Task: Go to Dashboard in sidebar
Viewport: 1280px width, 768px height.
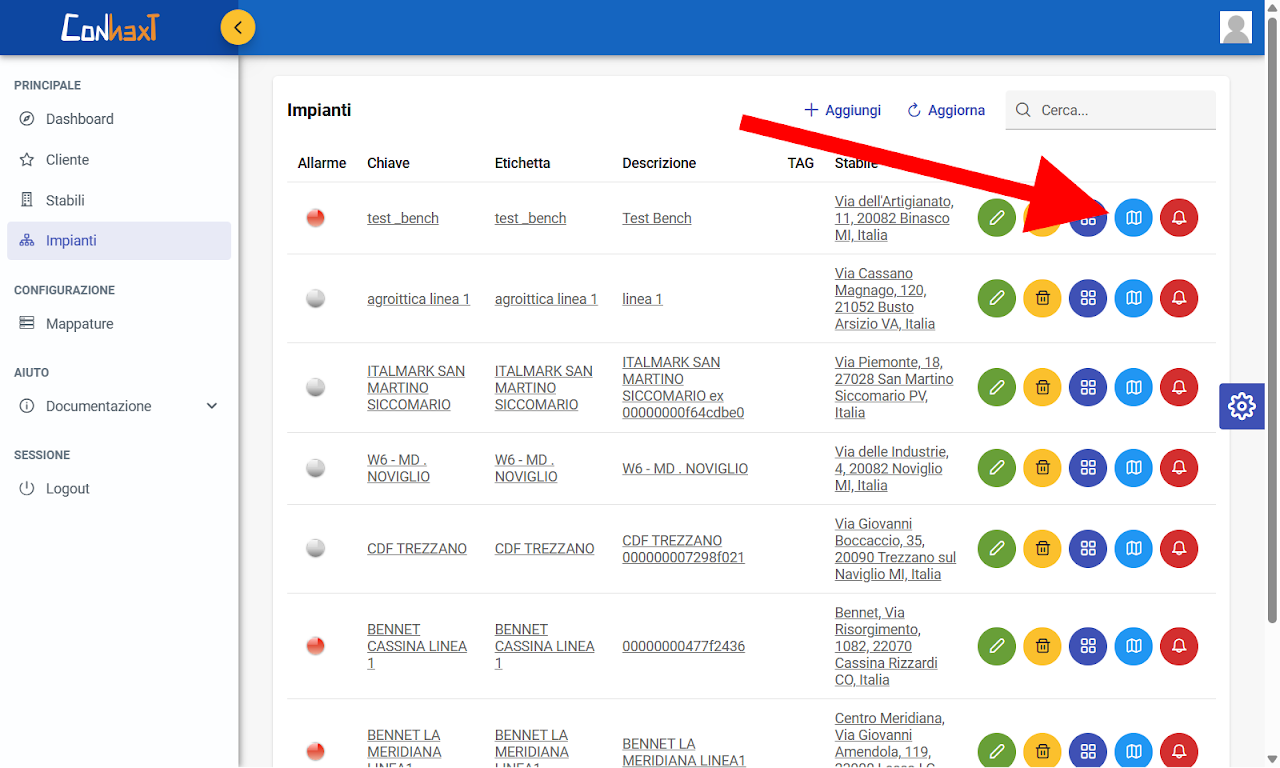Action: point(80,119)
